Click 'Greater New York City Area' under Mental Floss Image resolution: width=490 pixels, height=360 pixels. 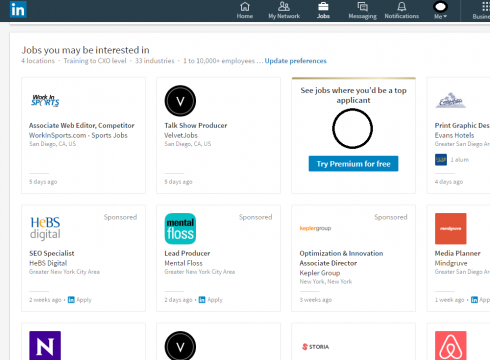[199, 272]
